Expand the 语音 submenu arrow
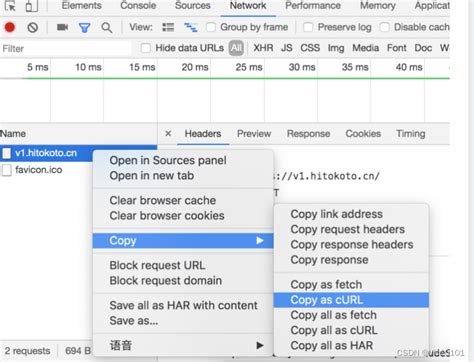Viewport: 474px width, 362px height. (x=260, y=345)
